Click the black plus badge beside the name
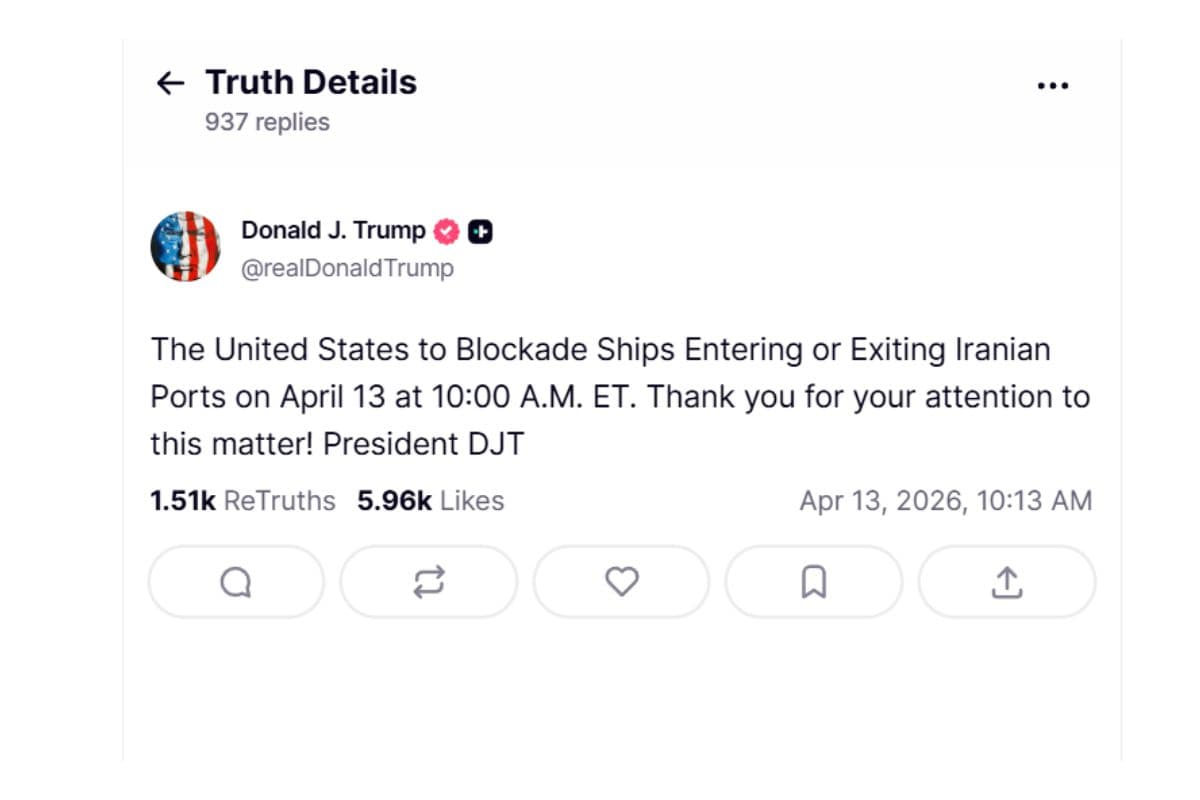1200x800 pixels. point(481,231)
